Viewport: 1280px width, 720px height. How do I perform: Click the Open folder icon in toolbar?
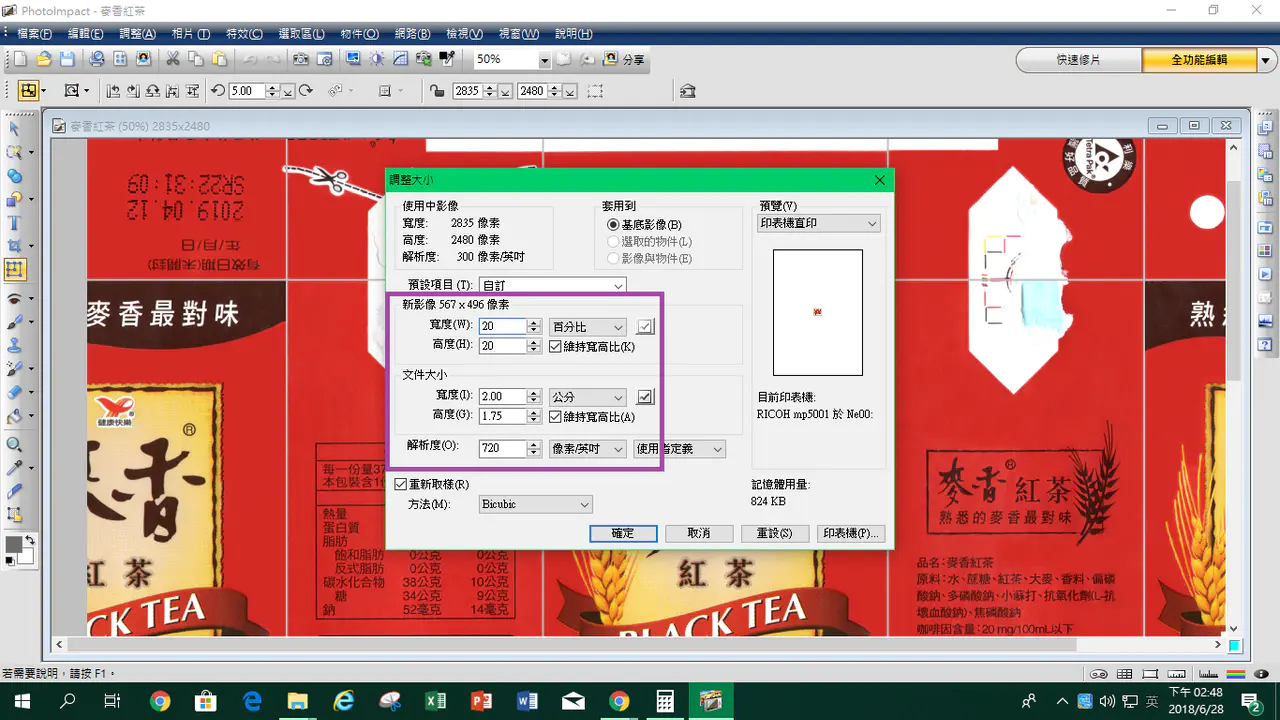[44, 59]
